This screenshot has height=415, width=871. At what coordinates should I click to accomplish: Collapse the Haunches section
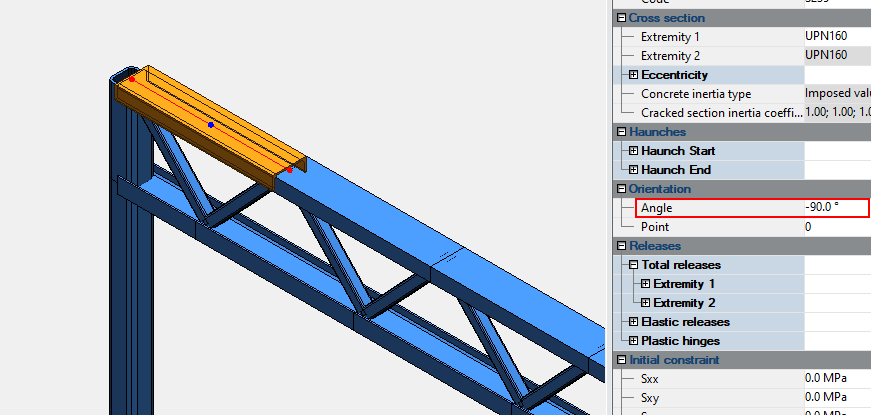tap(621, 132)
